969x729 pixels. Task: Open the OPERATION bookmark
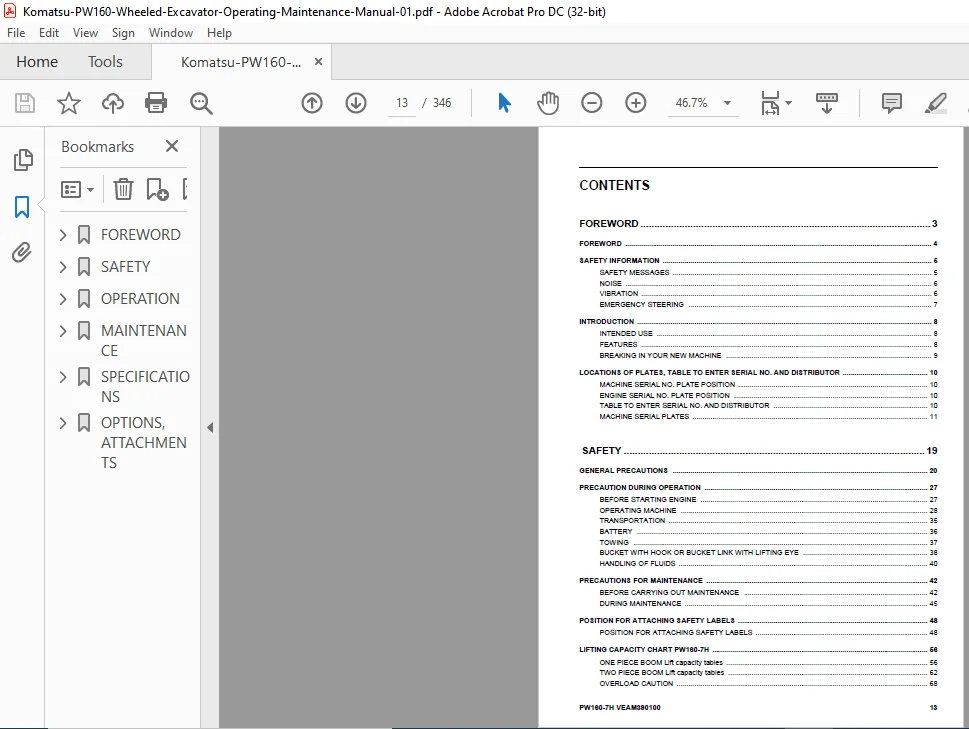click(x=140, y=299)
